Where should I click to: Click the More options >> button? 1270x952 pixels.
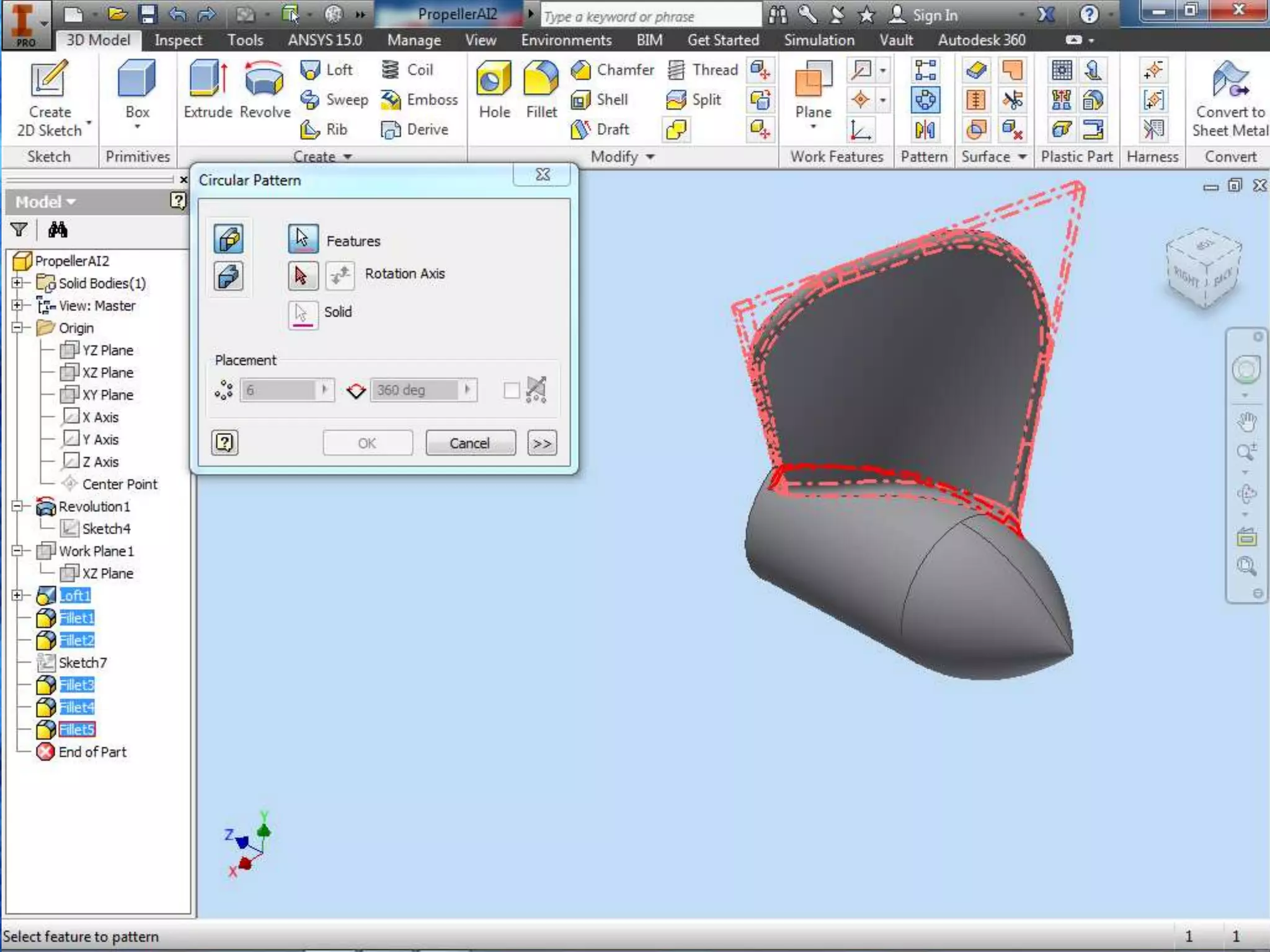(x=541, y=443)
